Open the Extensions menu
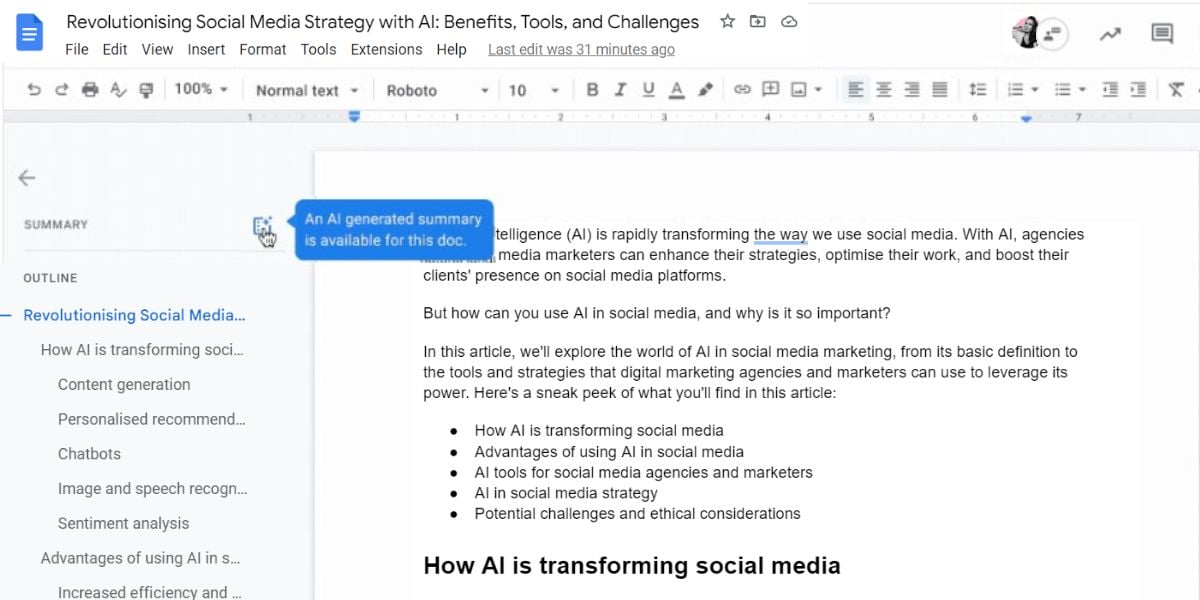 (x=386, y=49)
